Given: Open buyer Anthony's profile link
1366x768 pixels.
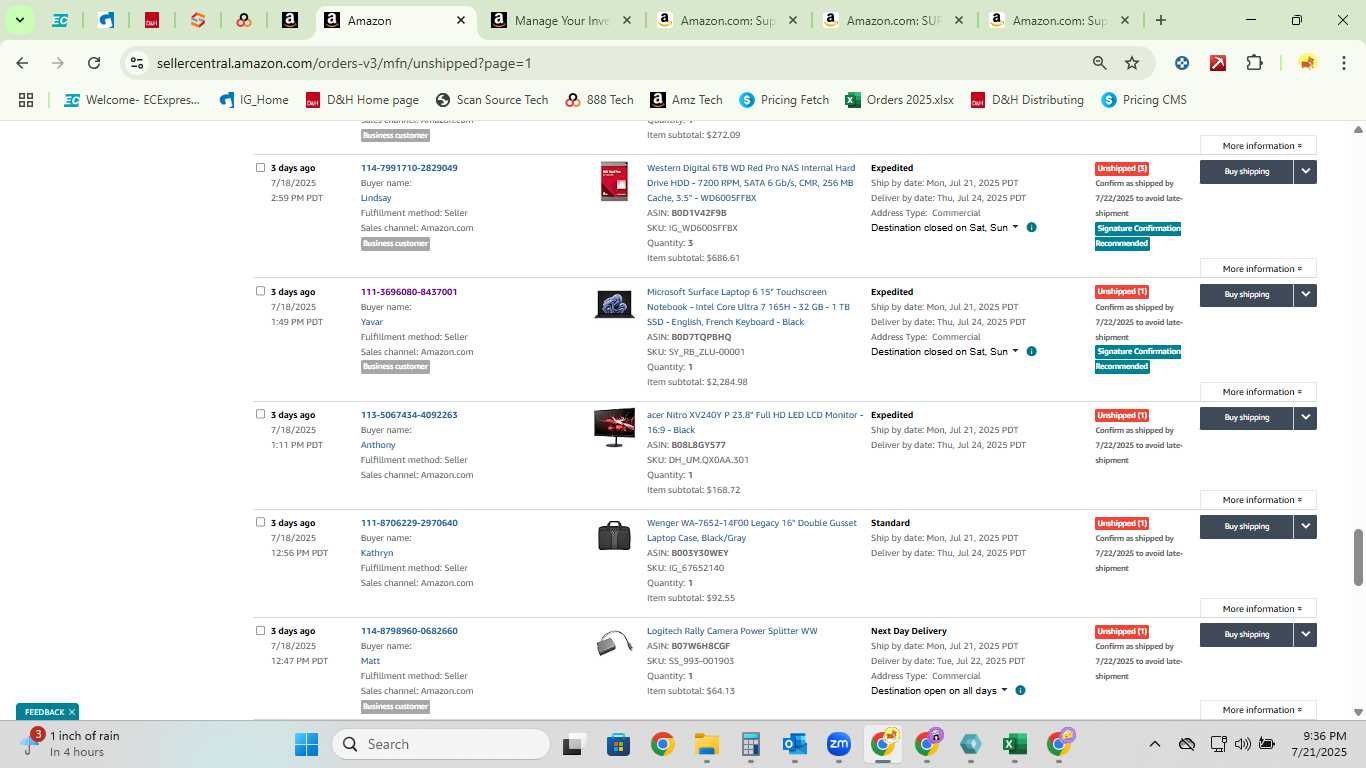Looking at the screenshot, I should 378,445.
